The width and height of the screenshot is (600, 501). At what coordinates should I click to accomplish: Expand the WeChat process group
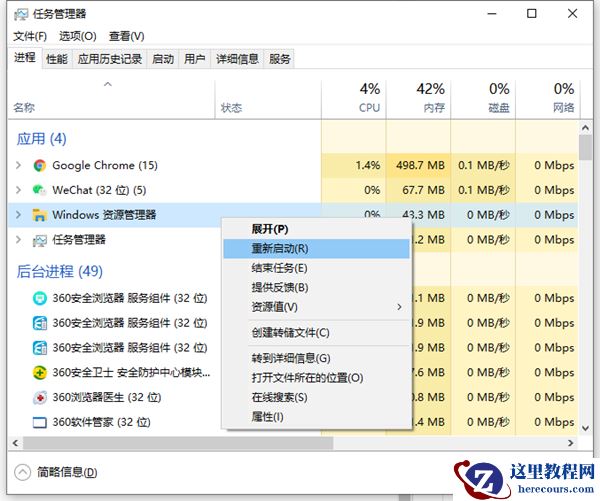pyautogui.click(x=18, y=190)
